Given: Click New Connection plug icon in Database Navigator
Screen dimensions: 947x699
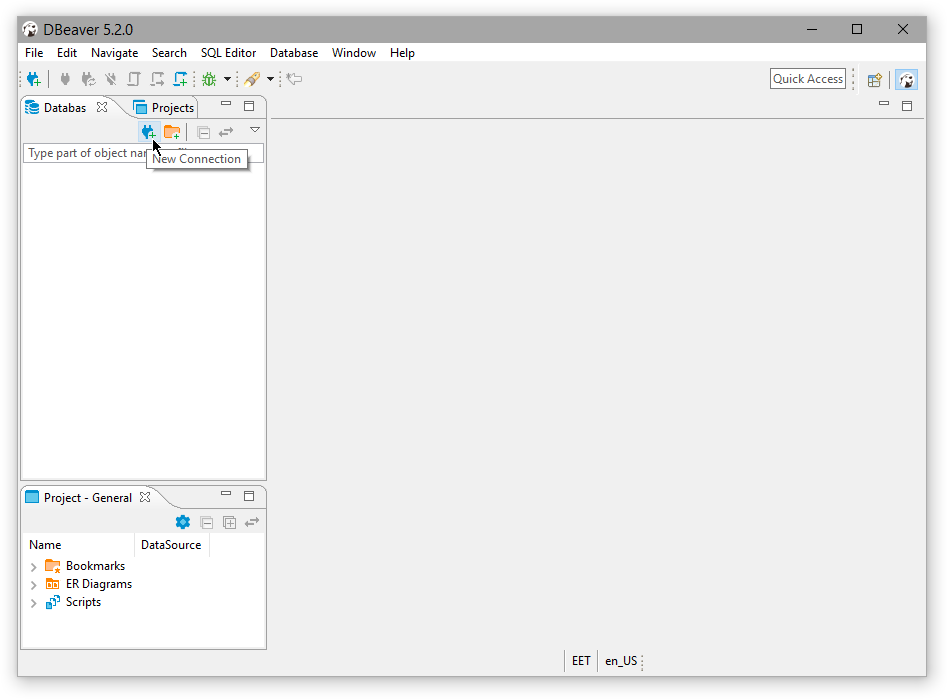Looking at the screenshot, I should [x=148, y=132].
